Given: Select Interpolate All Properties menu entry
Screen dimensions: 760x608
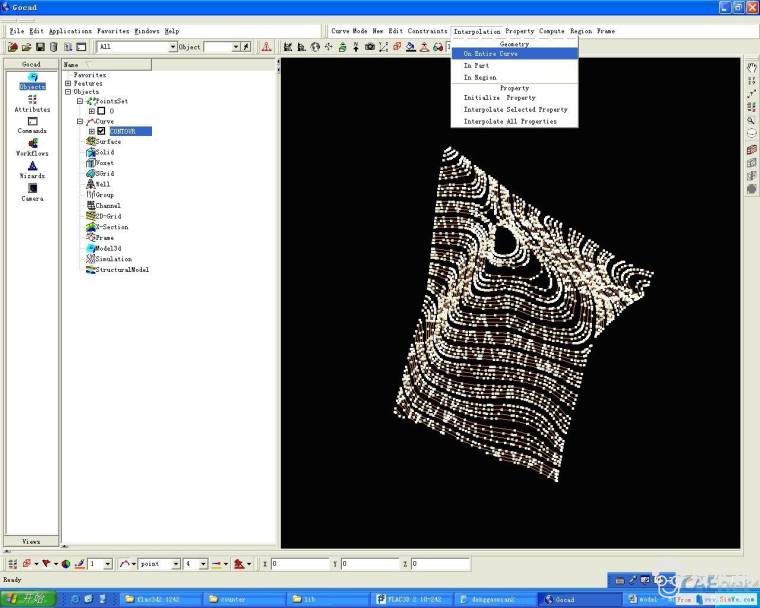Looking at the screenshot, I should pos(509,122).
